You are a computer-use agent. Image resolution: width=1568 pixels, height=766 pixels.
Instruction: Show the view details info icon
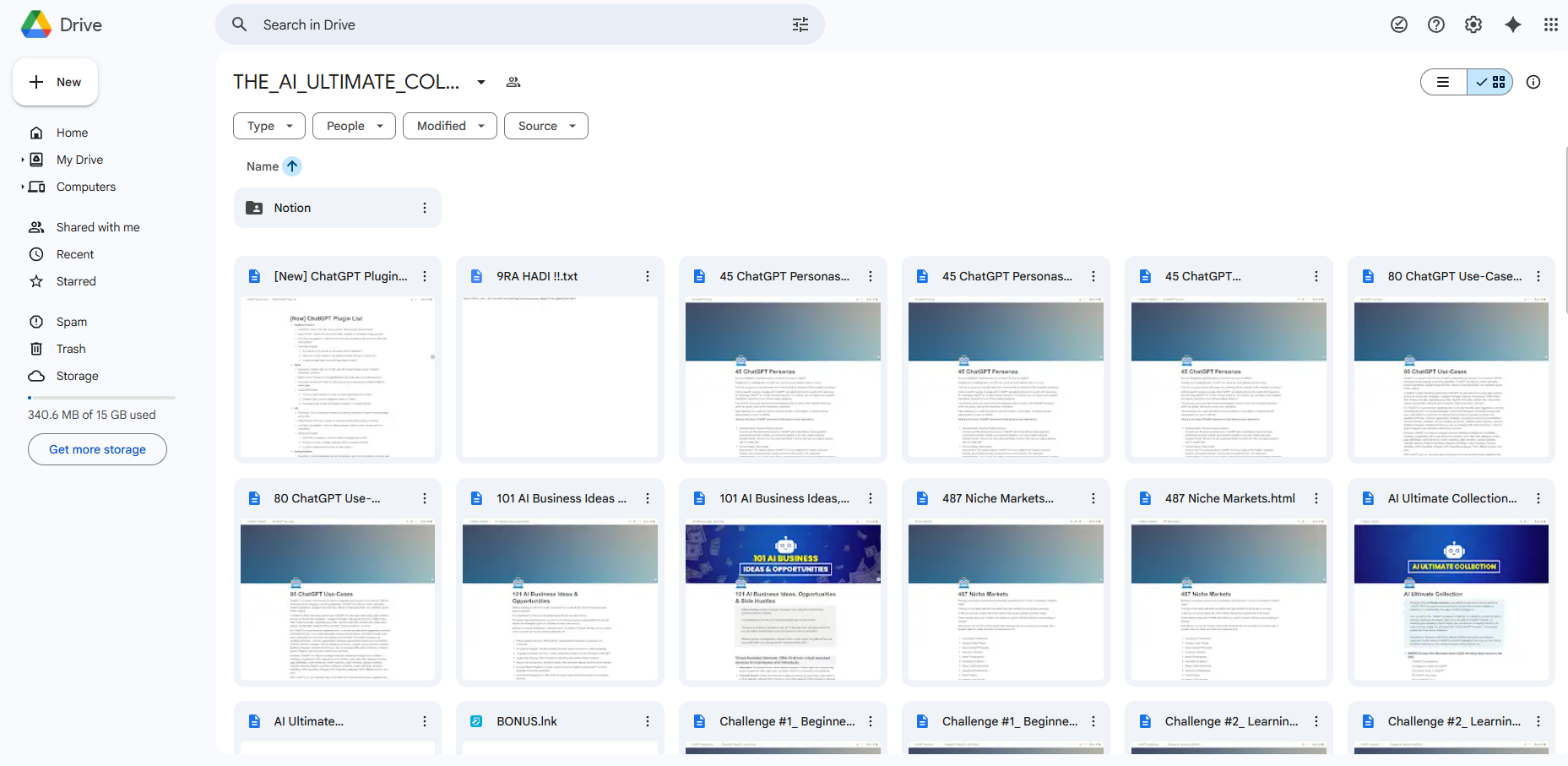[1533, 82]
